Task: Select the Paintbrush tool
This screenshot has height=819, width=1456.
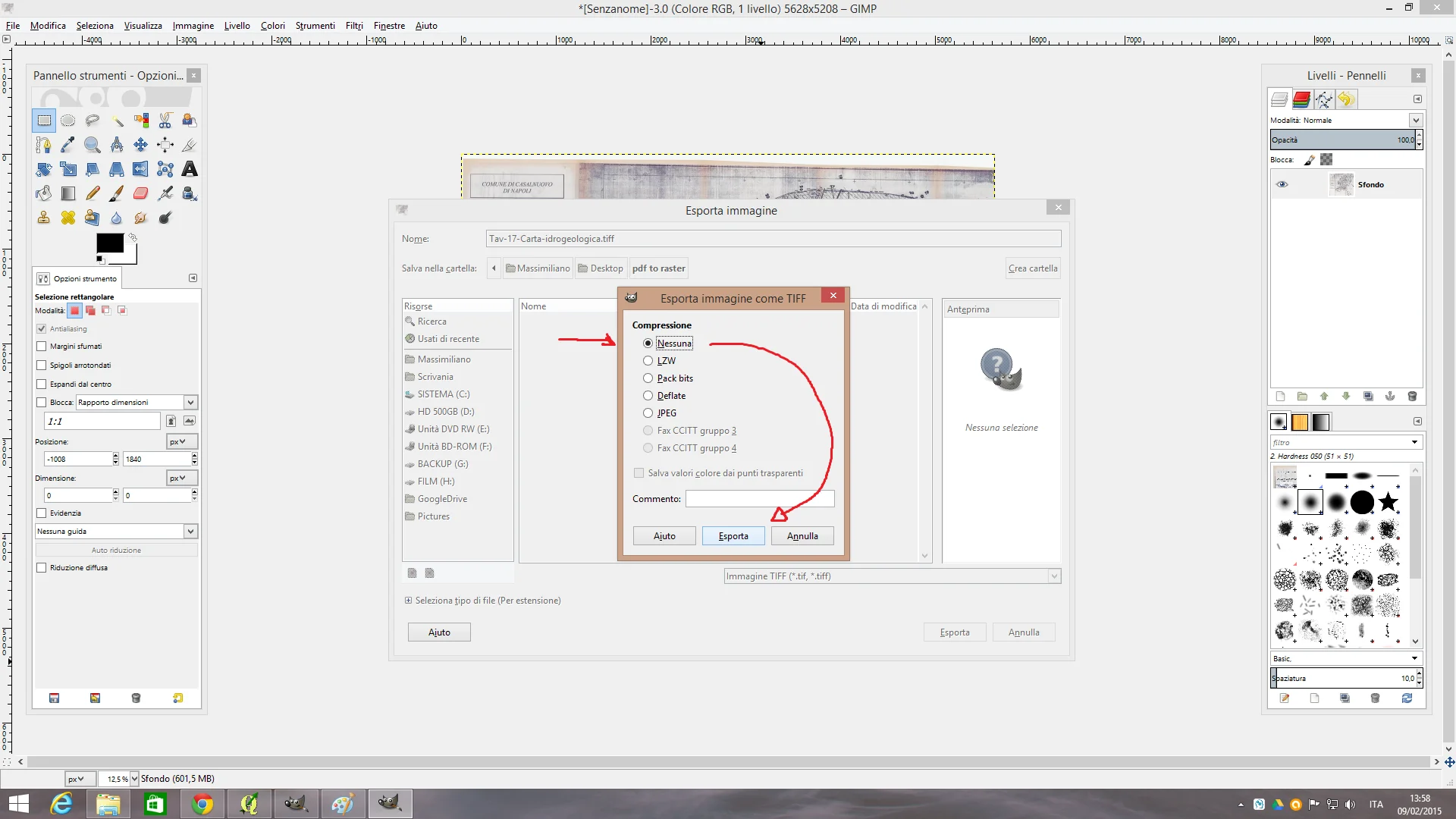Action: pos(117,193)
